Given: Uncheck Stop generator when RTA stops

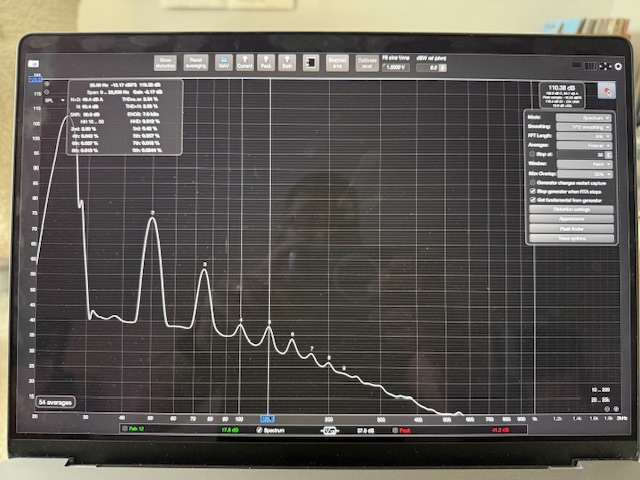Looking at the screenshot, I should pos(532,192).
